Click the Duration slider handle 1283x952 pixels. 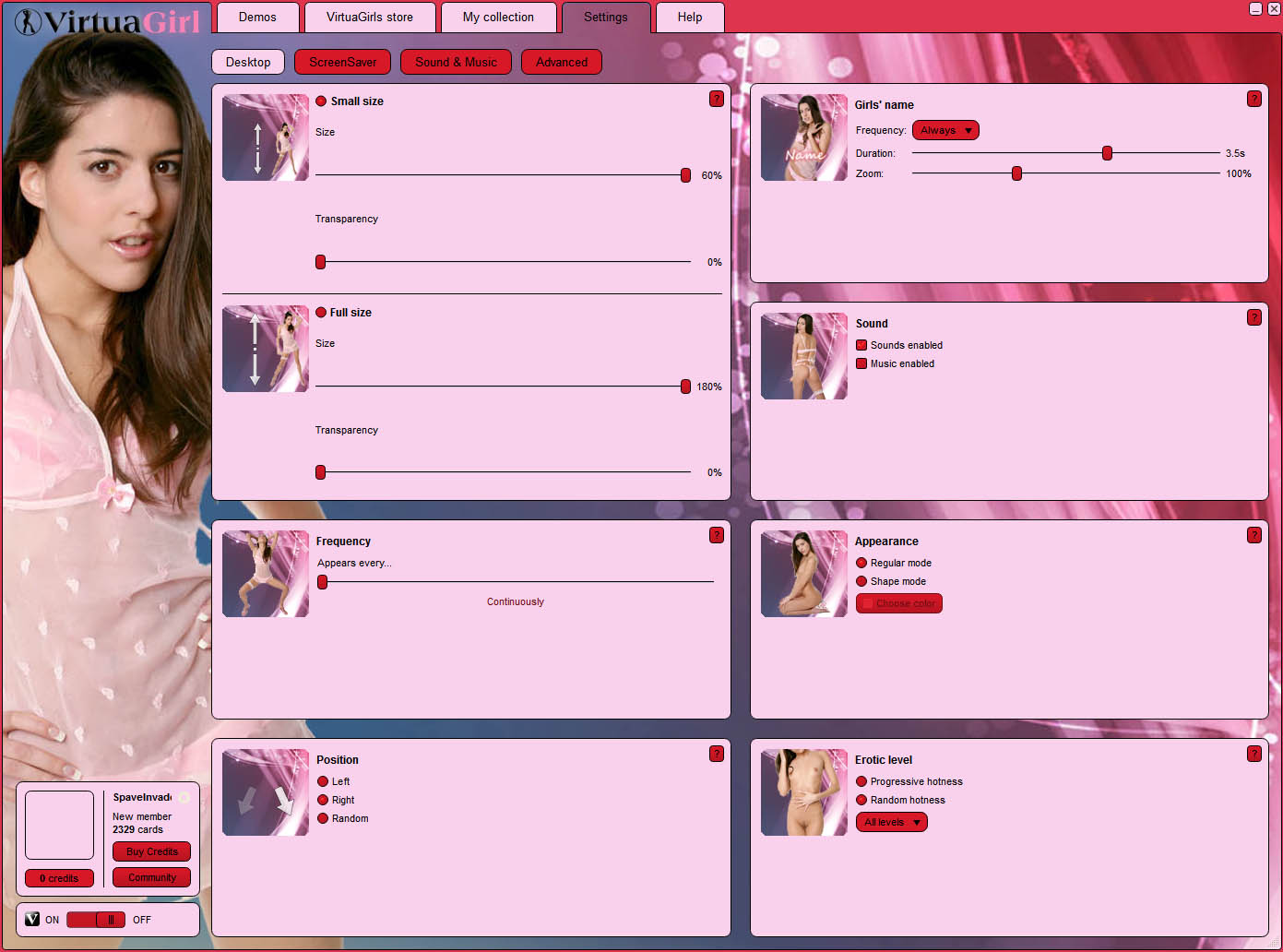pos(1107,153)
